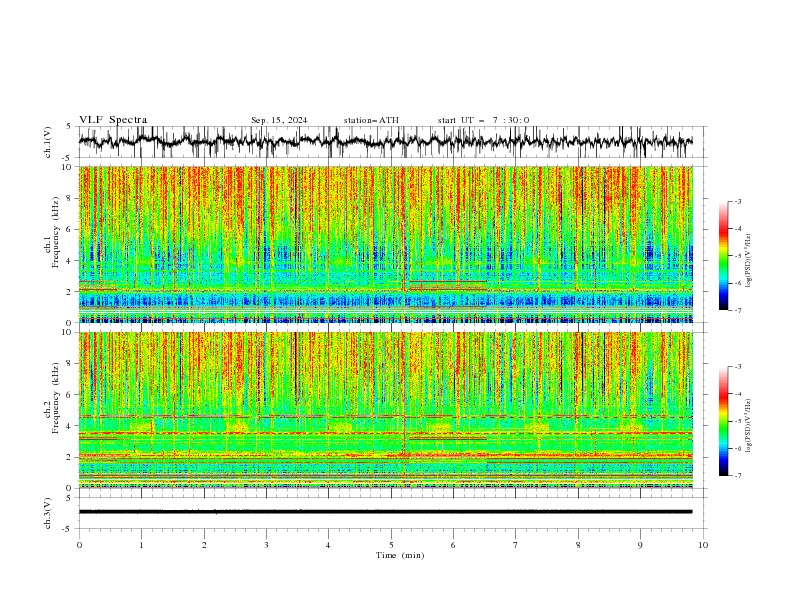Image resolution: width=792 pixels, height=612 pixels.
Task: Select the date text "Sep. 15, 2024"
Action: [279, 120]
